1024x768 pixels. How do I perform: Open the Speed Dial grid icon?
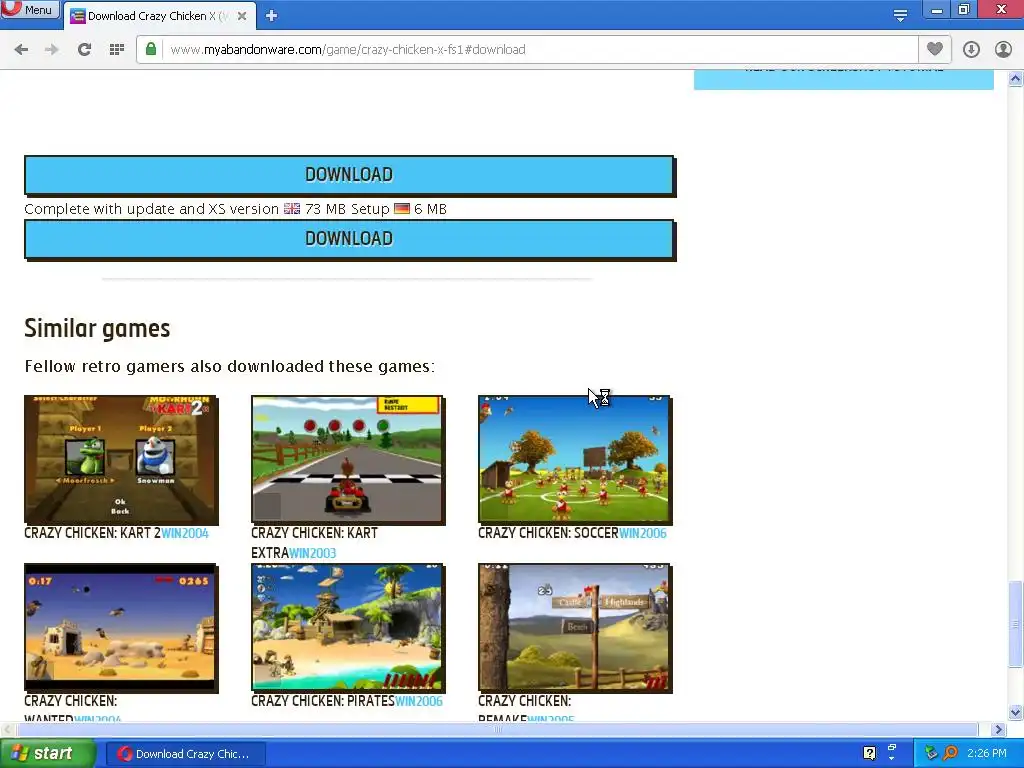(117, 50)
